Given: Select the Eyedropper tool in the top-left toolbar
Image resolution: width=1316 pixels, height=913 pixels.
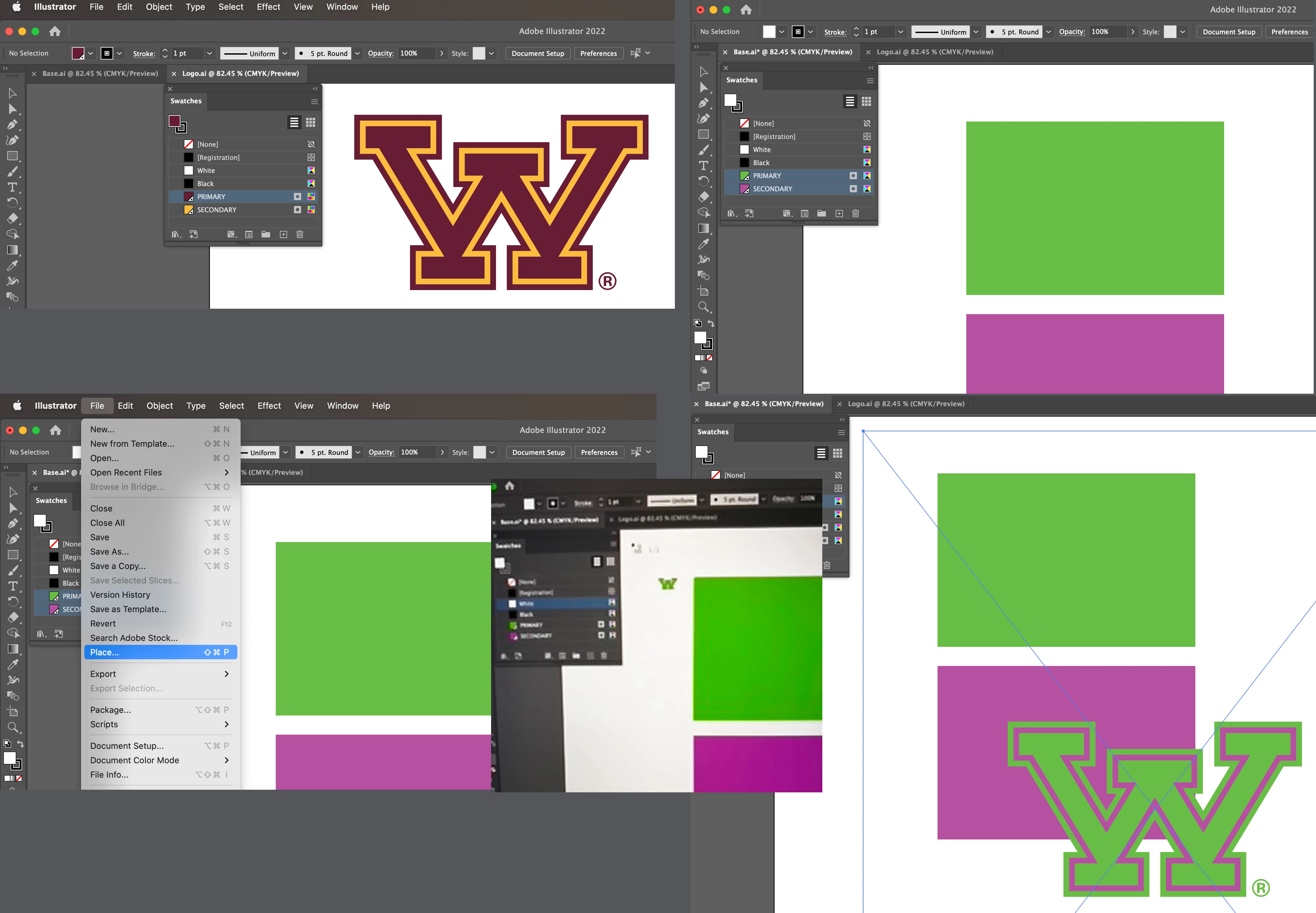Looking at the screenshot, I should coord(12,266).
